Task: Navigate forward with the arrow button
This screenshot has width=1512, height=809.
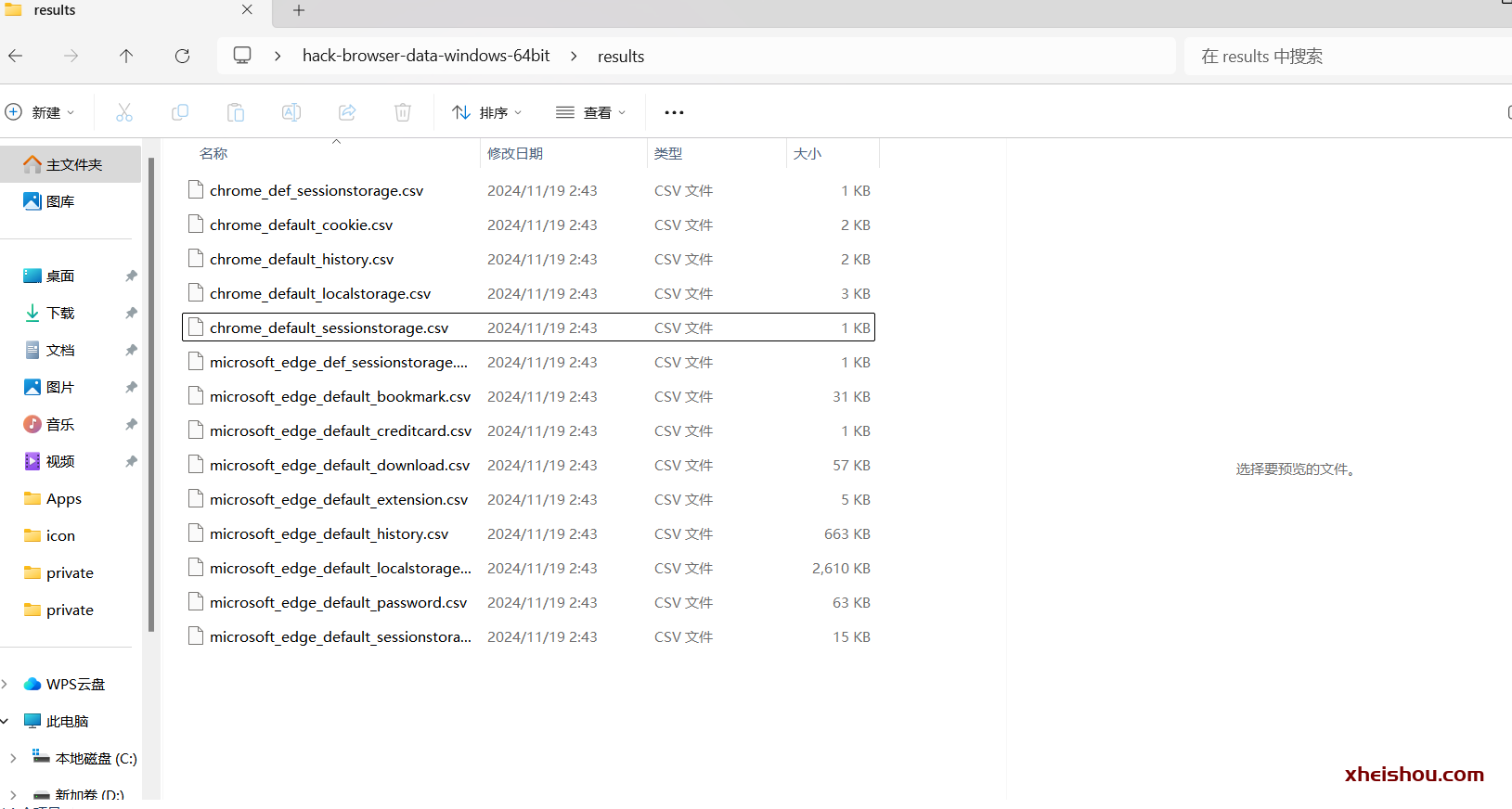Action: (x=71, y=57)
